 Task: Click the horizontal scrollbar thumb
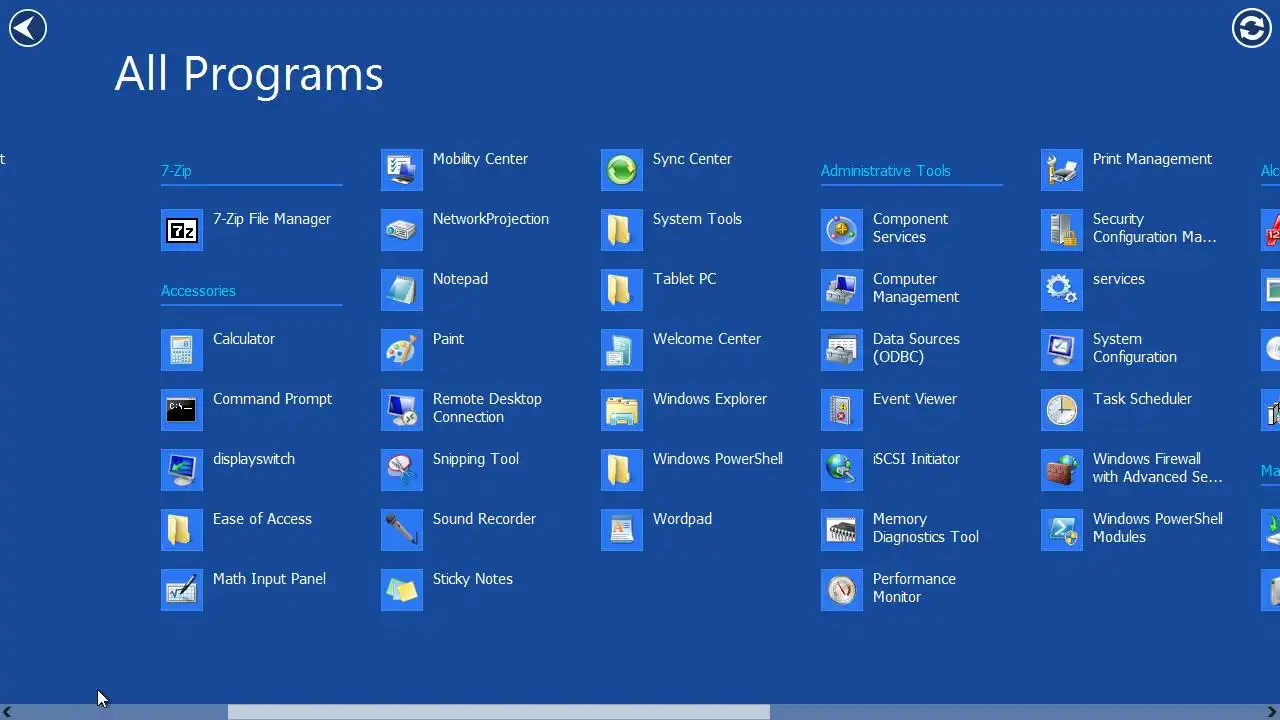click(499, 712)
